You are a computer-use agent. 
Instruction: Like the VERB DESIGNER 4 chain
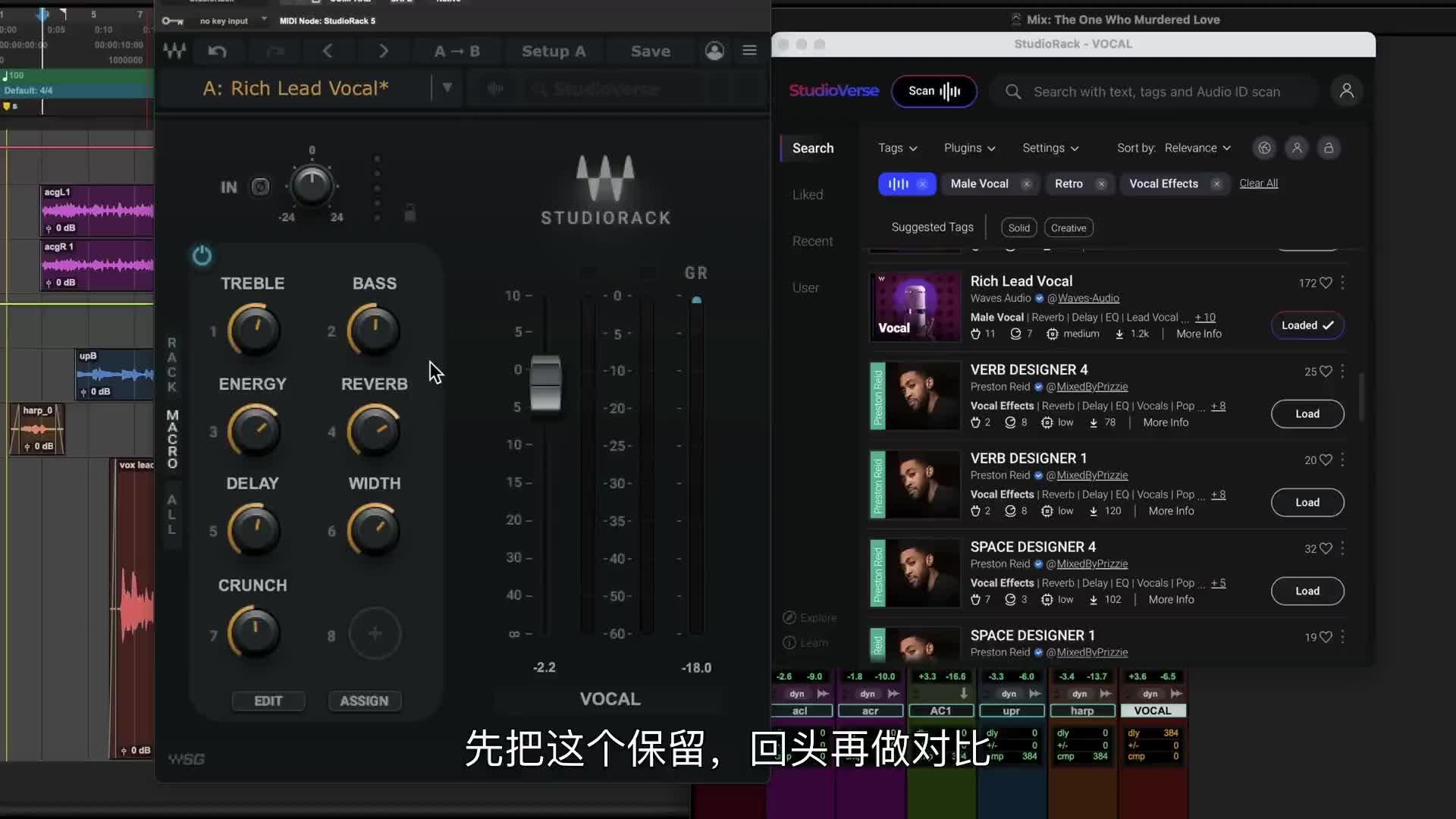click(x=1326, y=372)
